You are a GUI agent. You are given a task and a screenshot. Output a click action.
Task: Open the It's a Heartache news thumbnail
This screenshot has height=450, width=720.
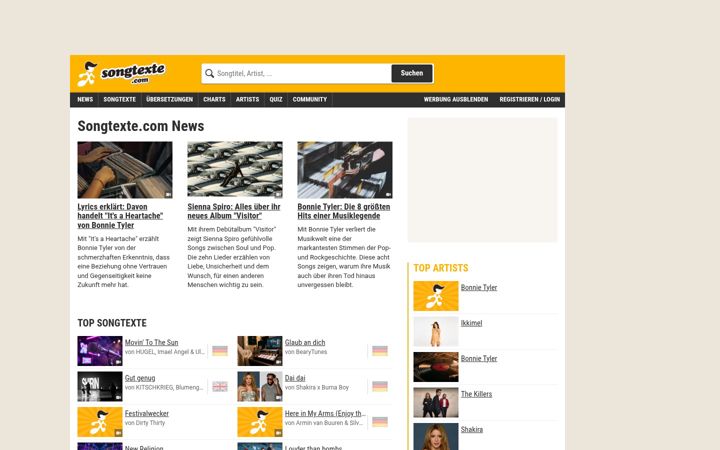(x=125, y=170)
